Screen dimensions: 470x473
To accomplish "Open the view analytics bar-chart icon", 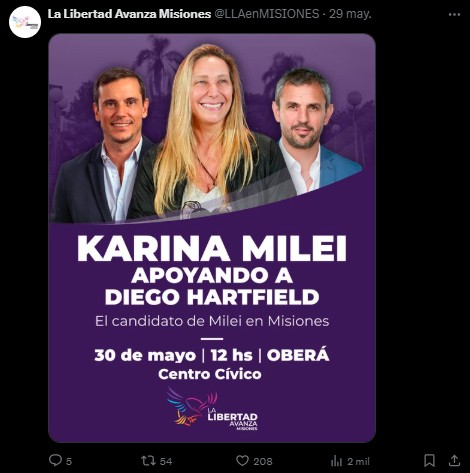I will (x=336, y=461).
